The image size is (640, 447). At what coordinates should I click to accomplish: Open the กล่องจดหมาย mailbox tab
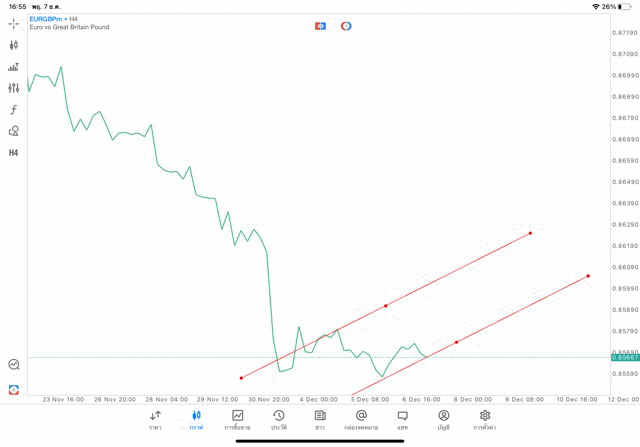361,419
